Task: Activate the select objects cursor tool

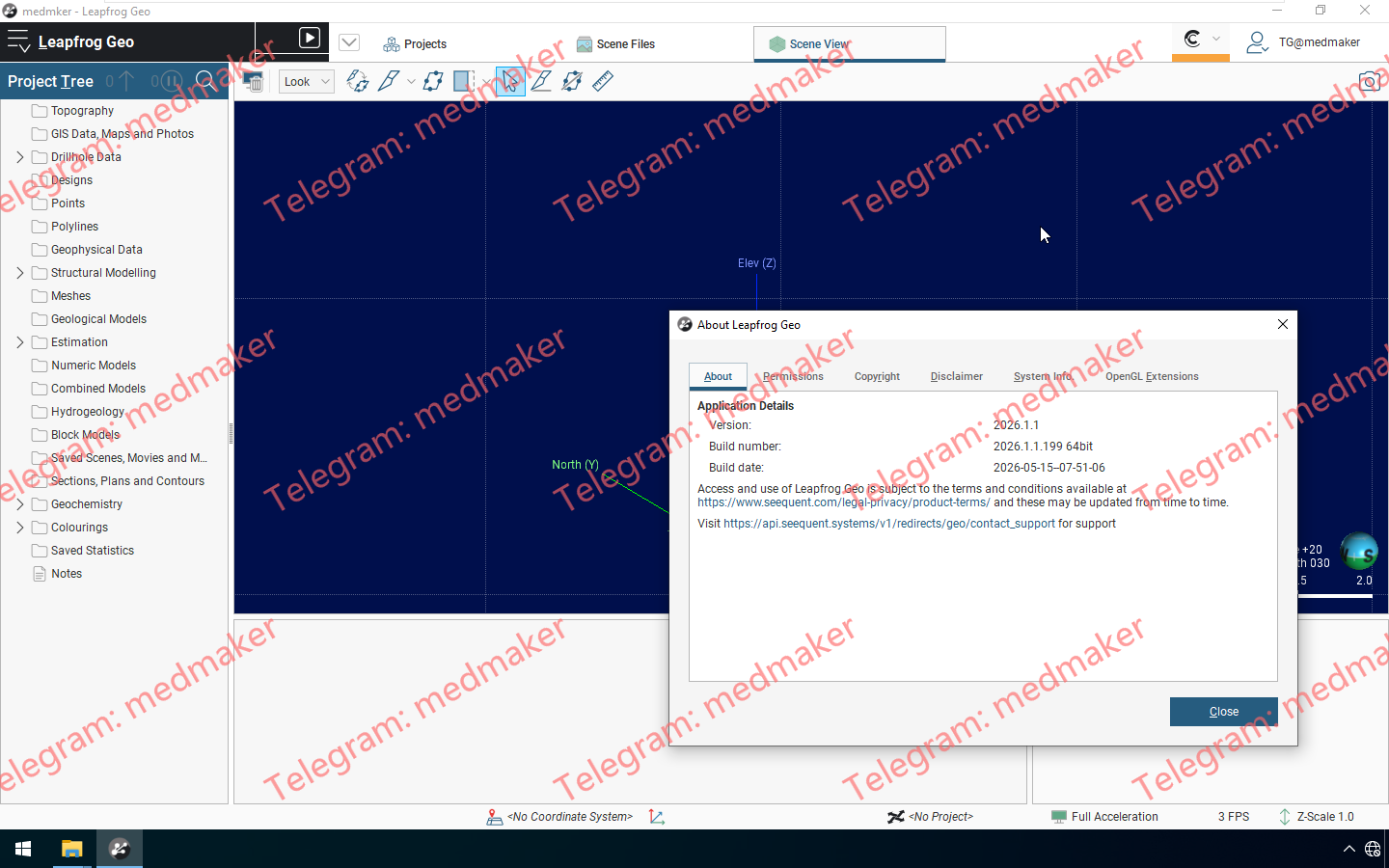Action: pos(510,82)
